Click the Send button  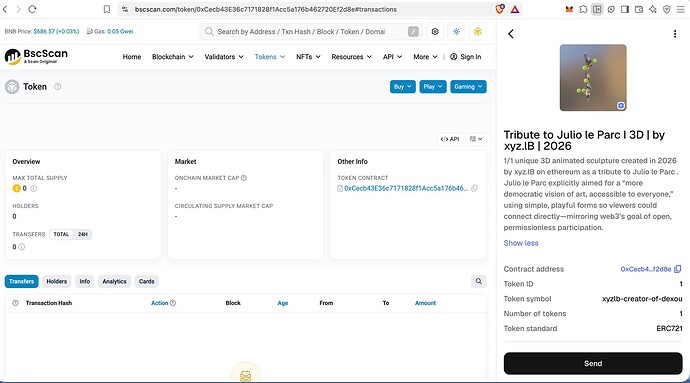coord(593,364)
